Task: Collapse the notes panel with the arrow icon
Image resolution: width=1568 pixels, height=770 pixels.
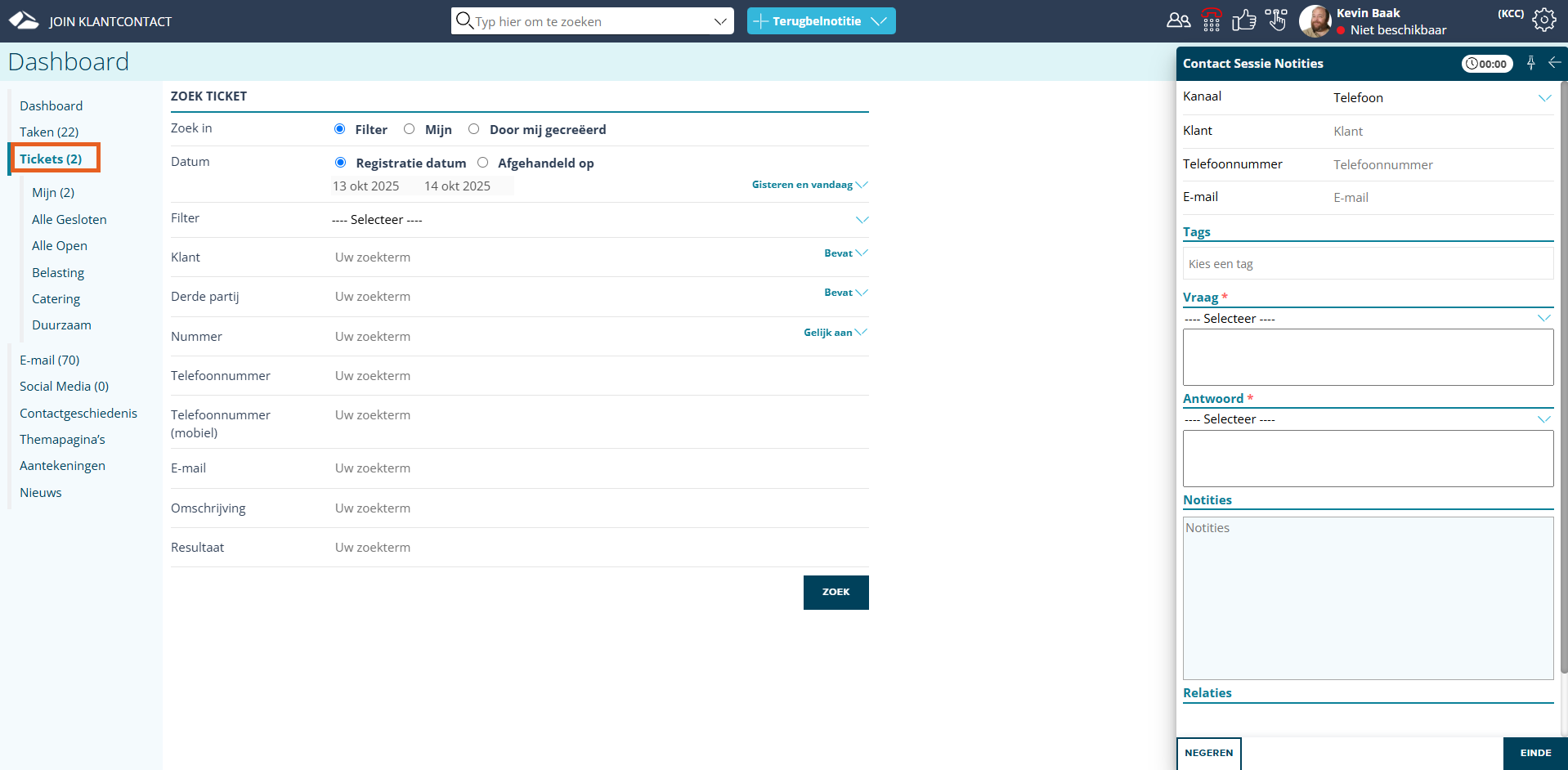Action: [1554, 63]
